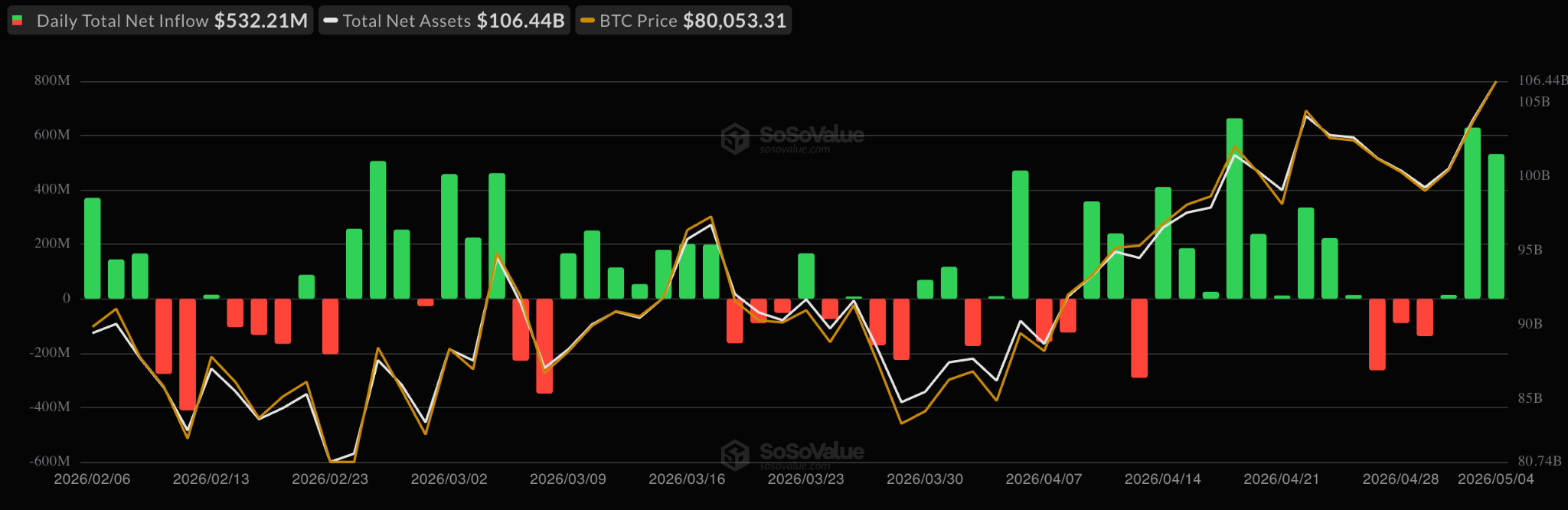Click the 95B right axis label

point(1530,250)
